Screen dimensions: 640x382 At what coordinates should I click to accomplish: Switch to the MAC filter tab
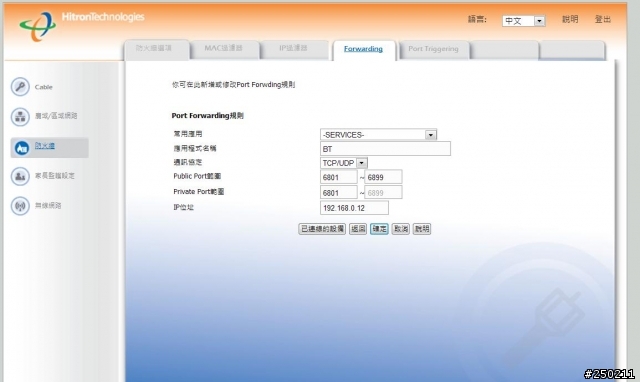click(x=224, y=50)
